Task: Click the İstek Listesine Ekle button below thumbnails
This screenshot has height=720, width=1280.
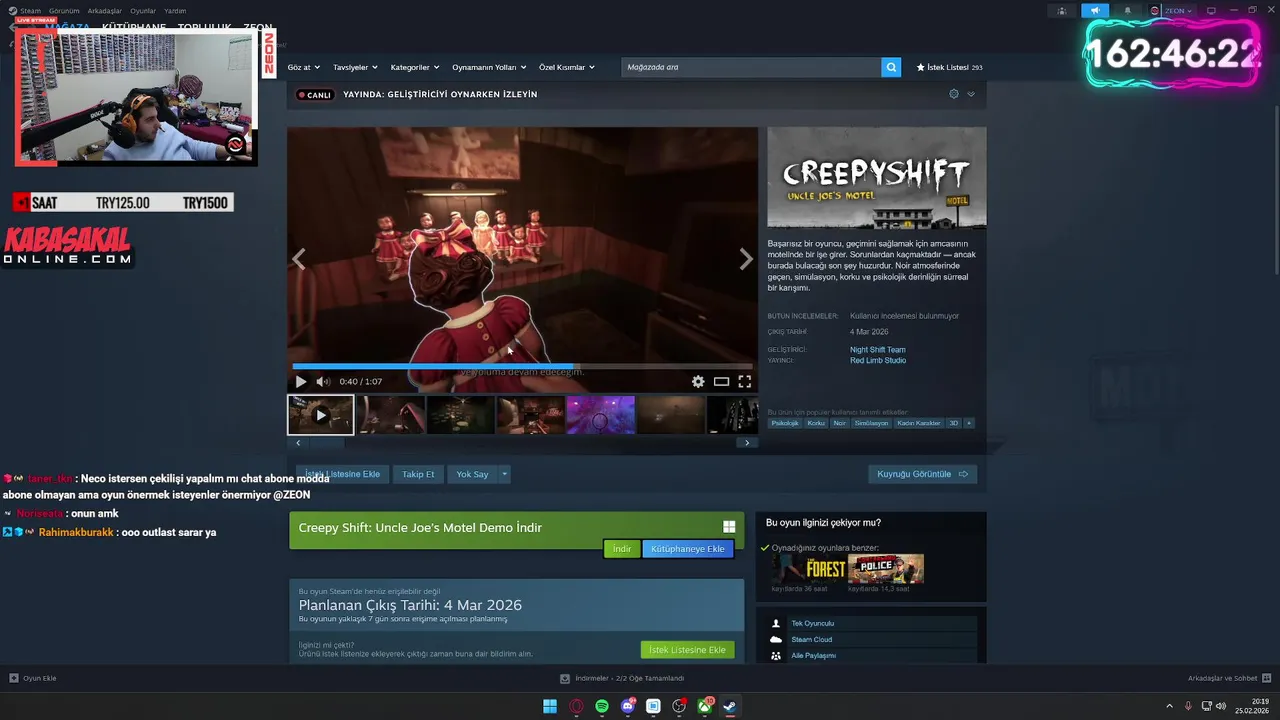Action: (342, 474)
